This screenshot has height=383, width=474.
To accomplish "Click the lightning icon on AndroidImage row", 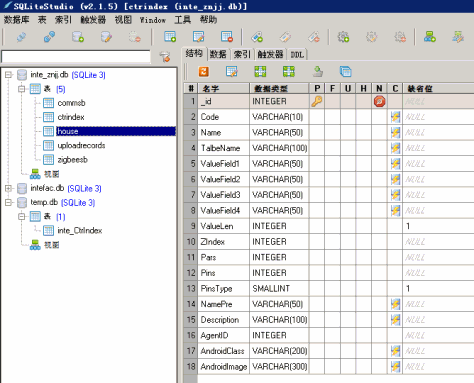I will click(395, 366).
